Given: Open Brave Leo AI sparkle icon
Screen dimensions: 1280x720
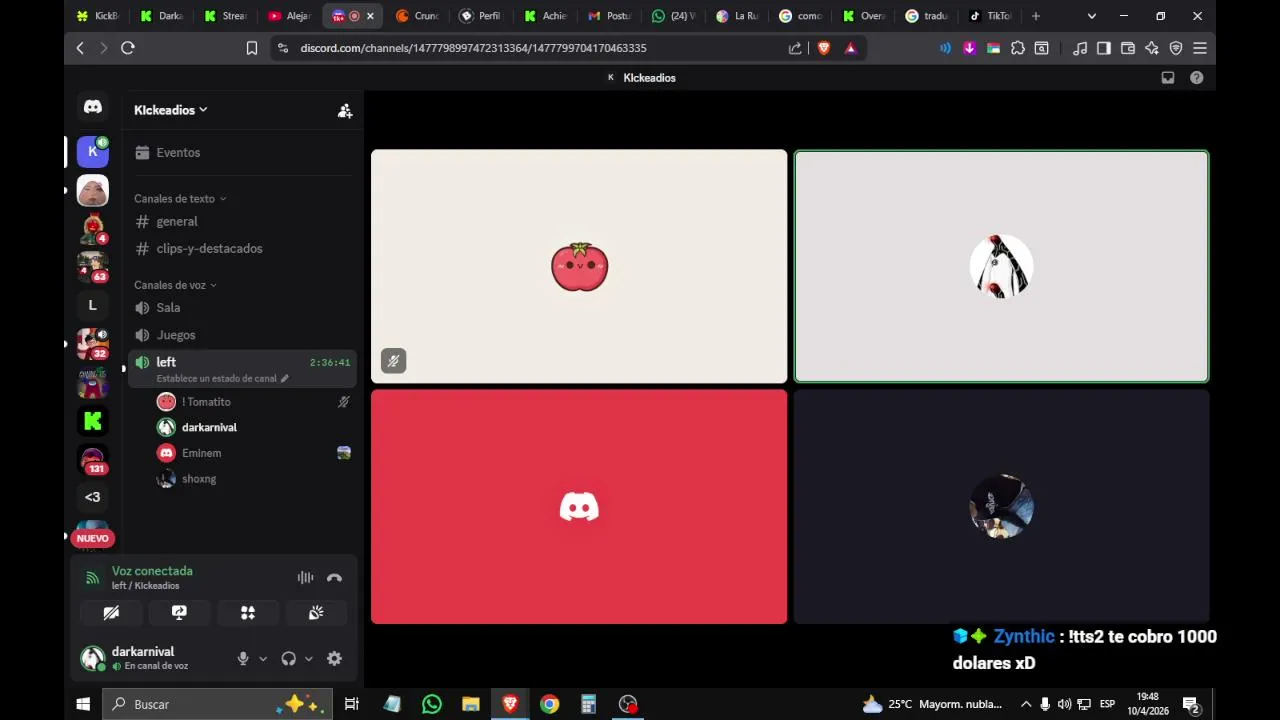Looking at the screenshot, I should (x=1152, y=48).
